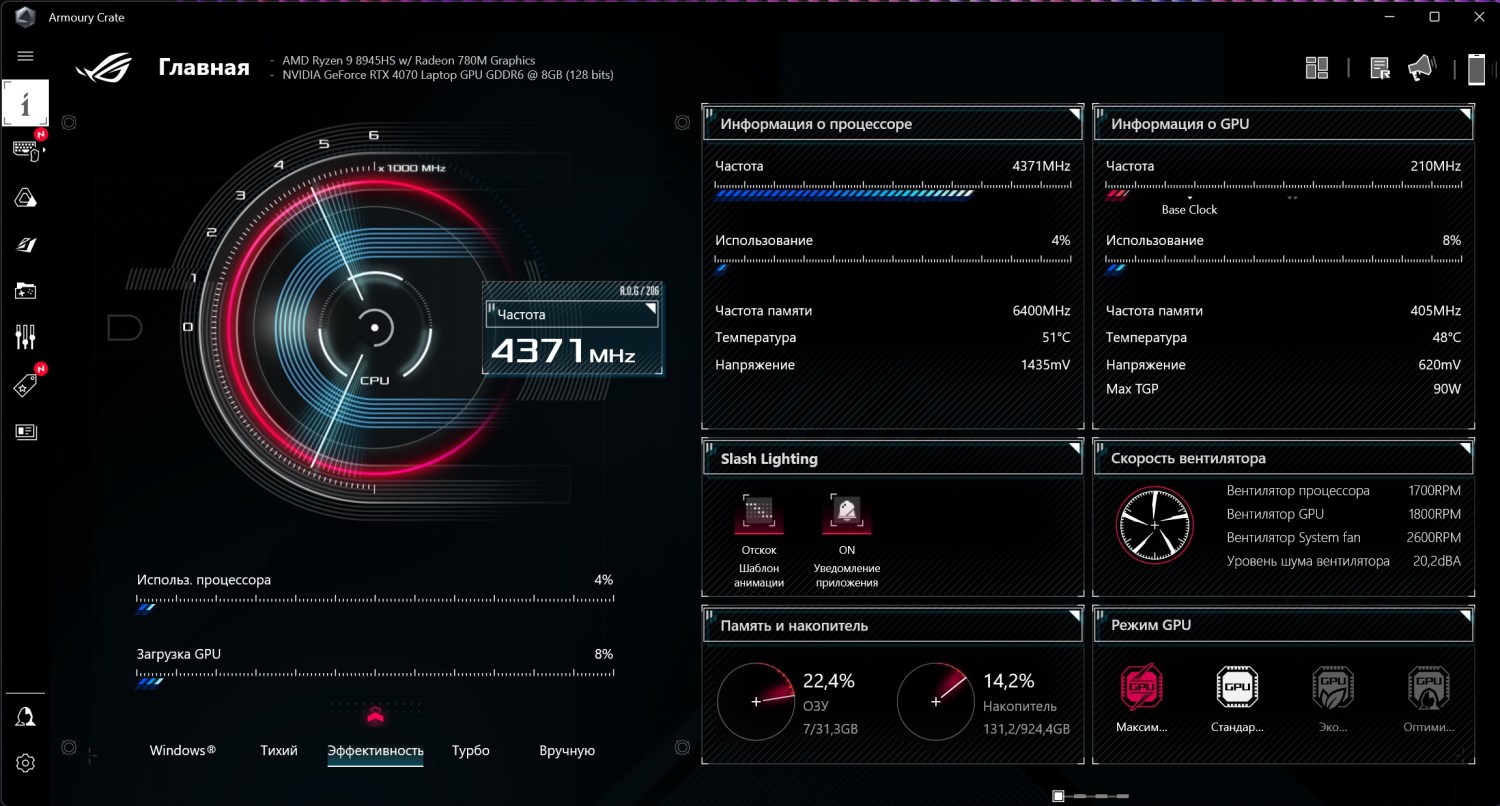The height and width of the screenshot is (806, 1500).
Task: Click the Slash Lighting panel header
Action: (892, 458)
